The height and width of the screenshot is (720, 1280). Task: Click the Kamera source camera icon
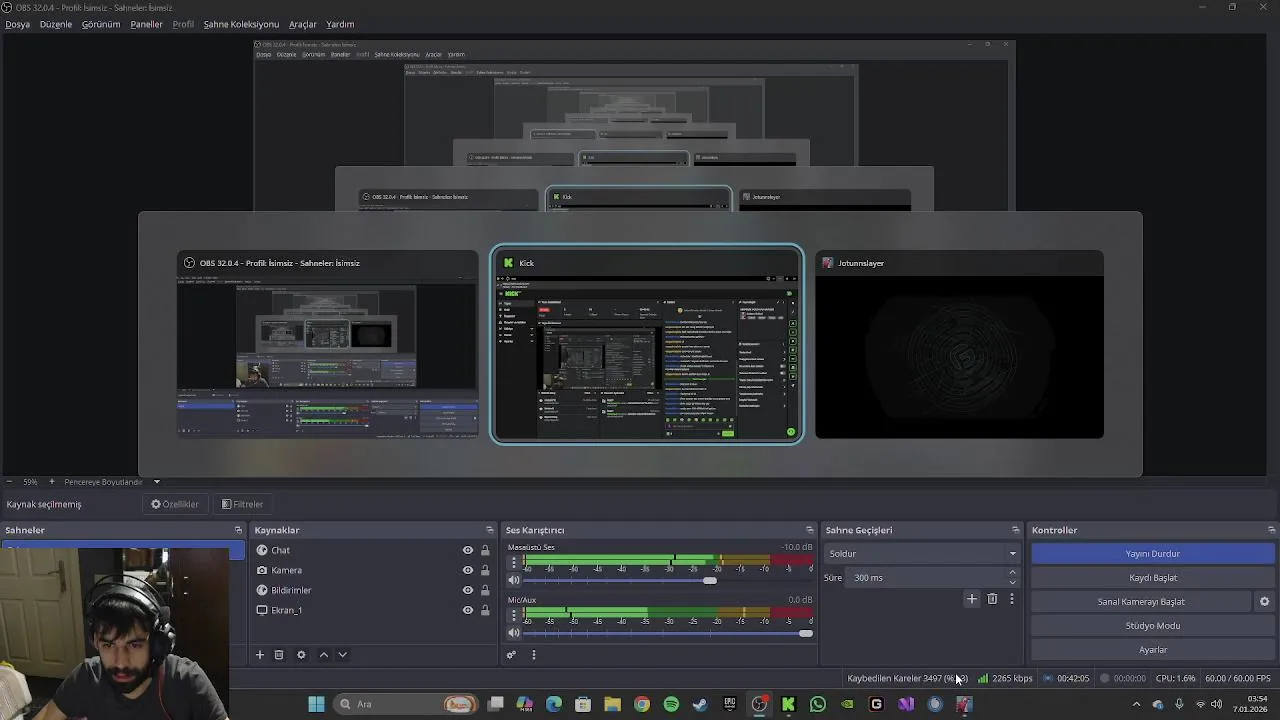[x=262, y=570]
